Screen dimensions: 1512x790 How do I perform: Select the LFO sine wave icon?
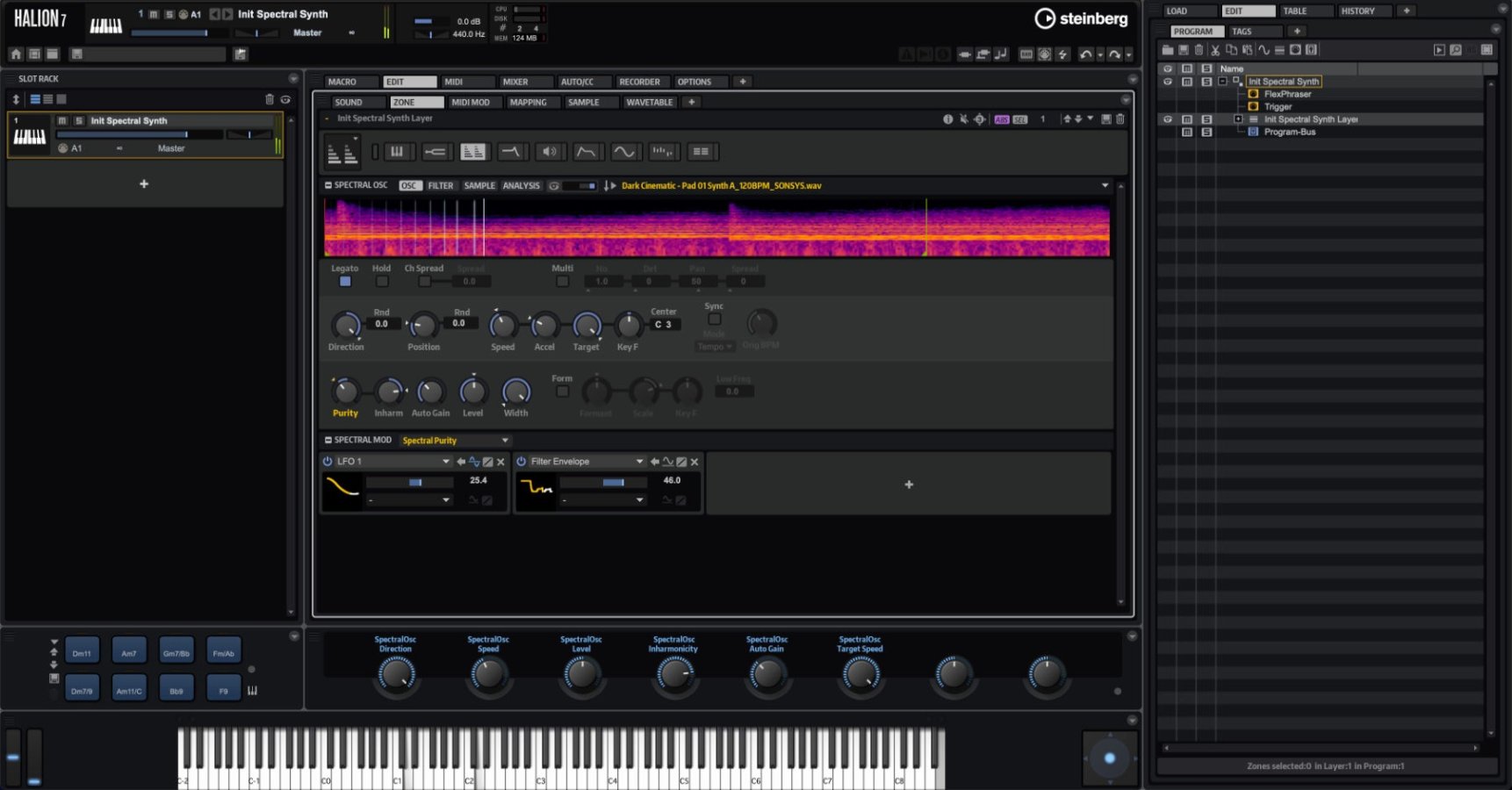coord(625,151)
